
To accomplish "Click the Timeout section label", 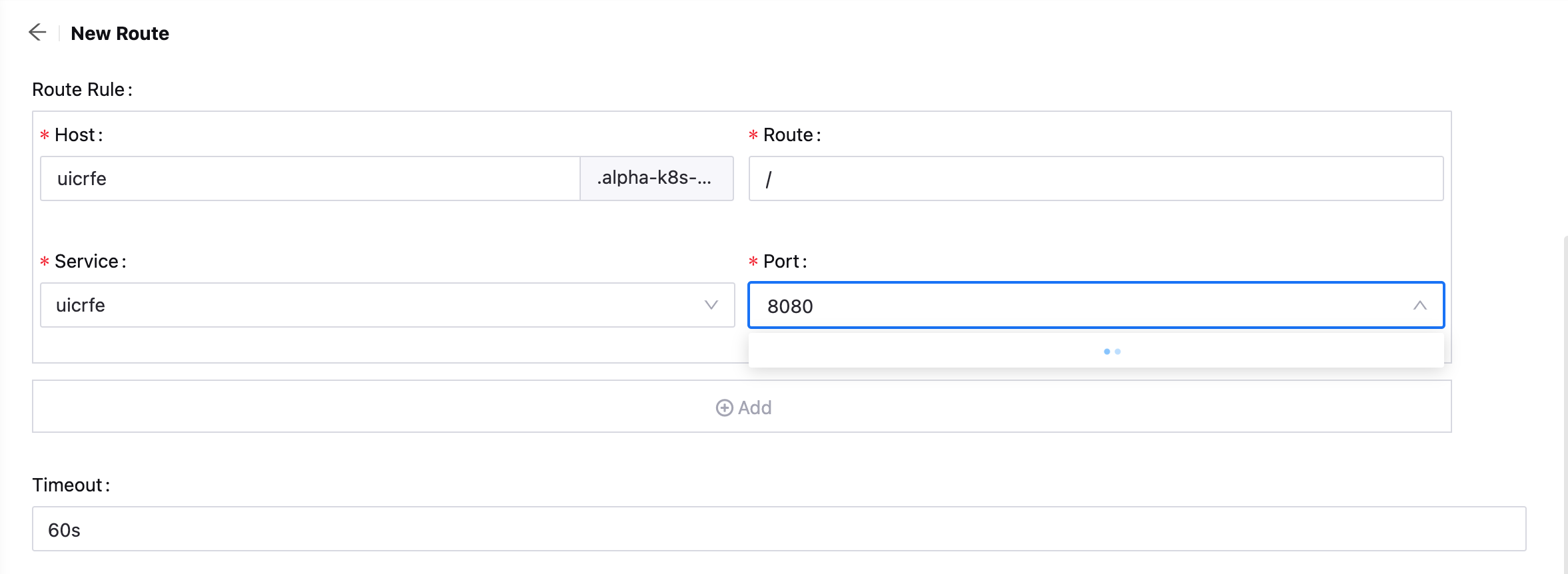I will tap(71, 485).
